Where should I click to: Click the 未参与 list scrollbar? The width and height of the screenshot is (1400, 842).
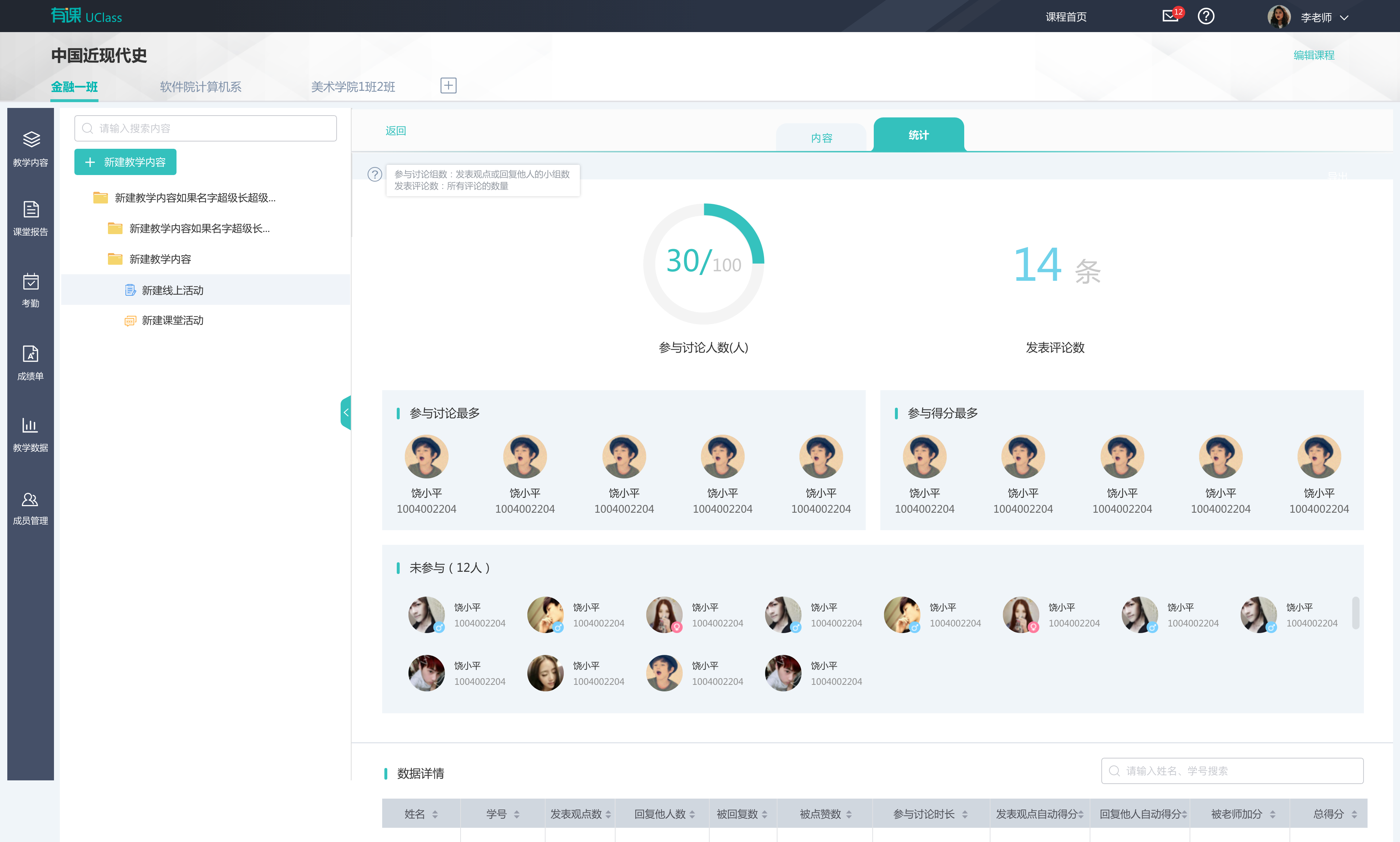coord(1355,613)
